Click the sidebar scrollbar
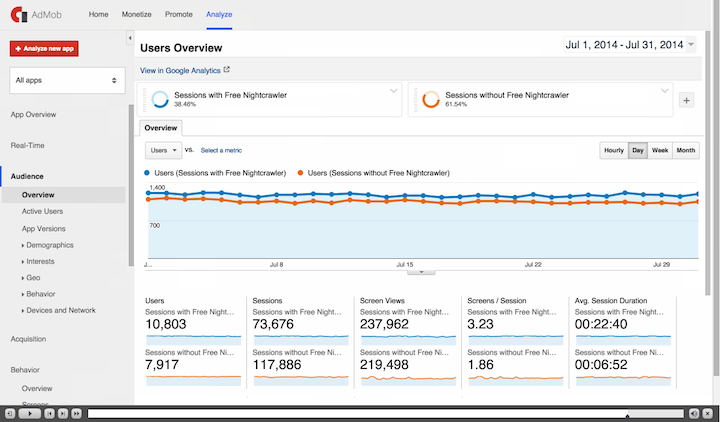Viewport: 720px width, 422px height. tap(131, 186)
